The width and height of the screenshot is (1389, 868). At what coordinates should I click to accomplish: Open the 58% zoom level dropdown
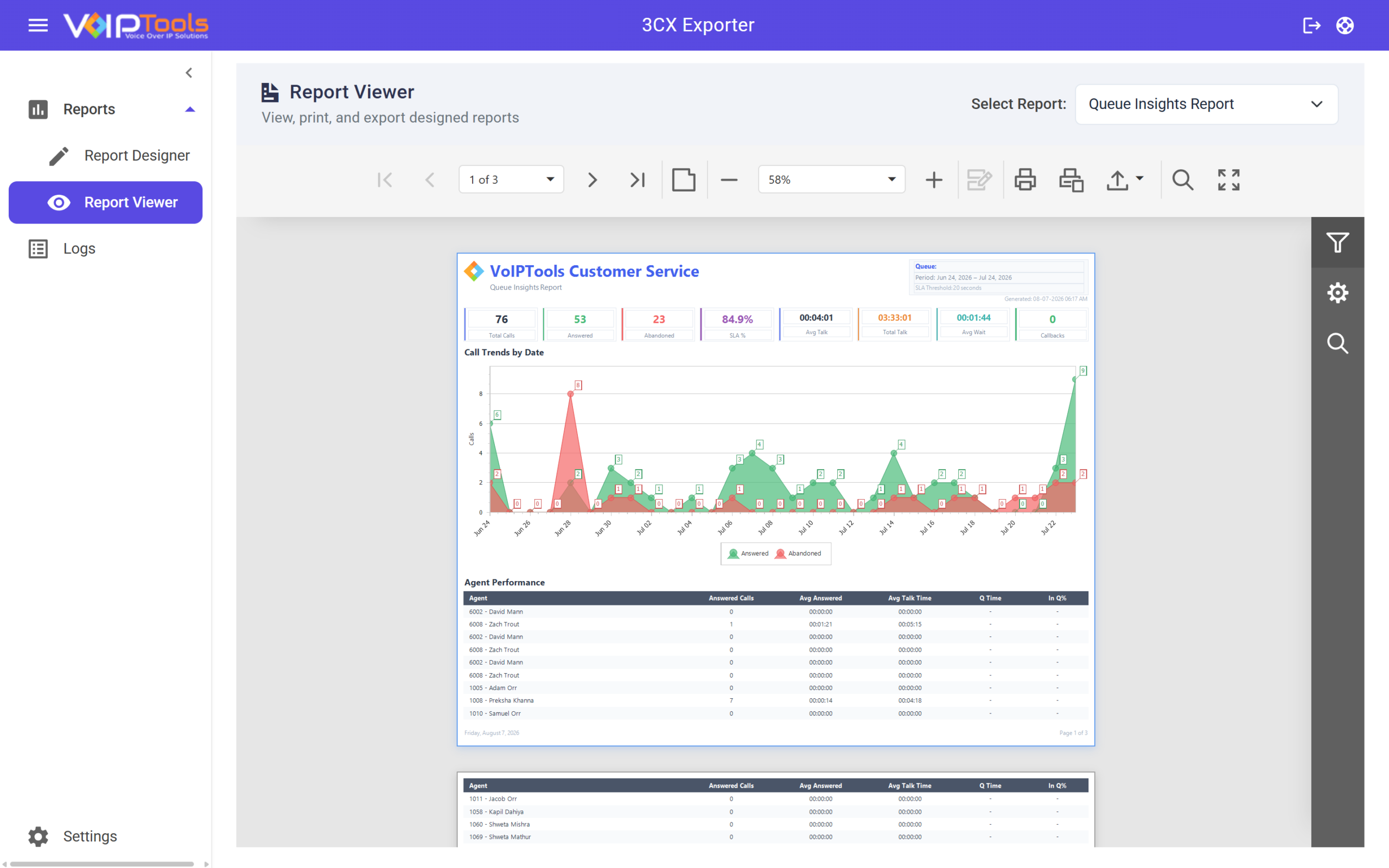tap(832, 180)
